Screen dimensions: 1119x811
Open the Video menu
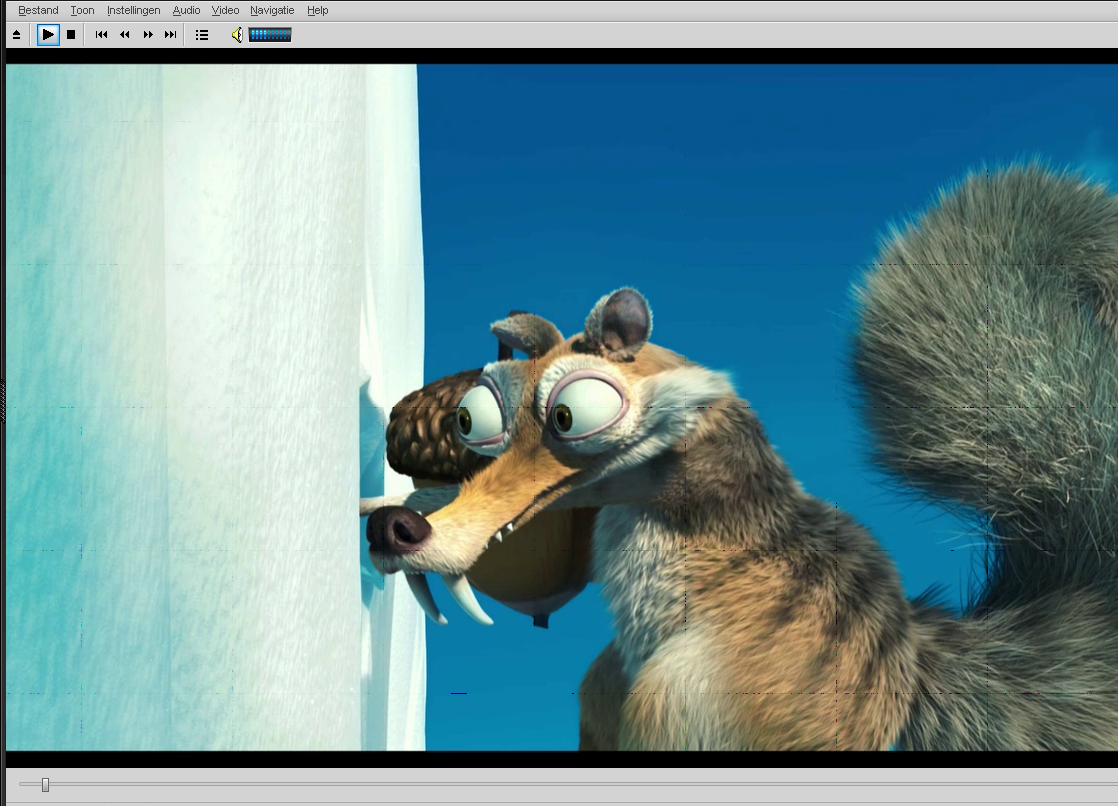tap(225, 10)
